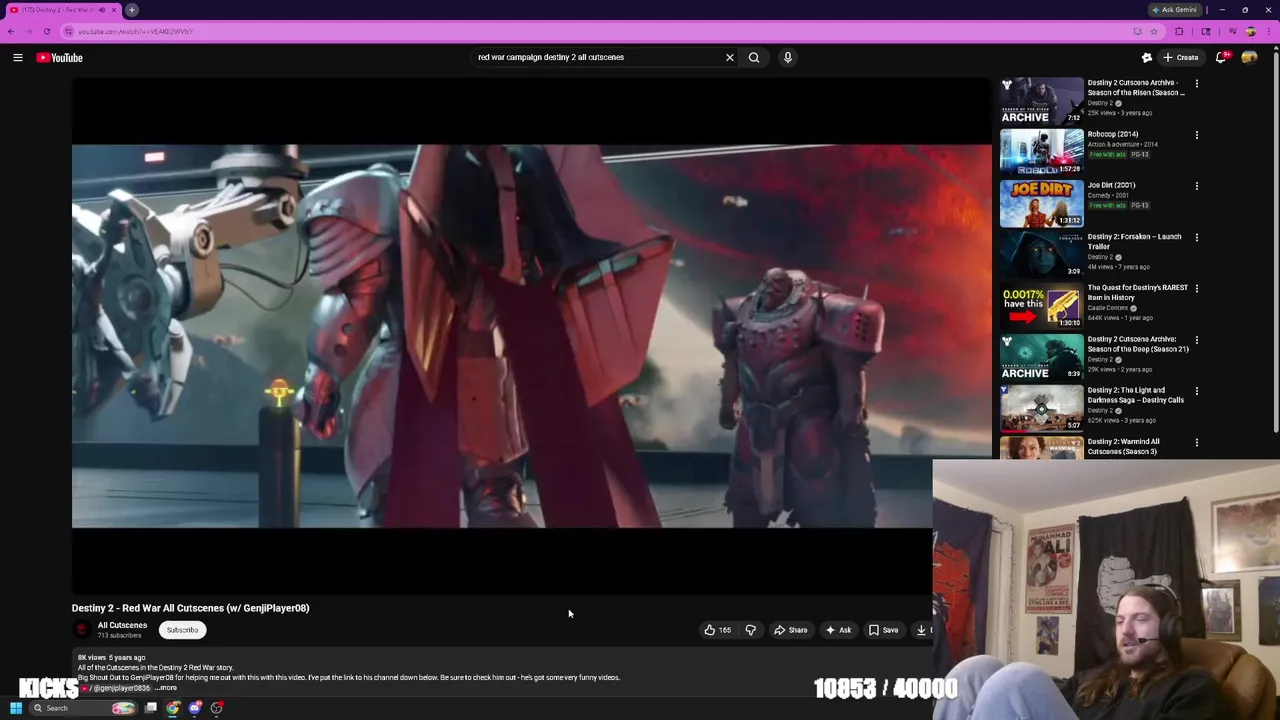This screenshot has height=720, width=1280.
Task: Open options for Forsaken Launch Trailer
Action: 1196,238
